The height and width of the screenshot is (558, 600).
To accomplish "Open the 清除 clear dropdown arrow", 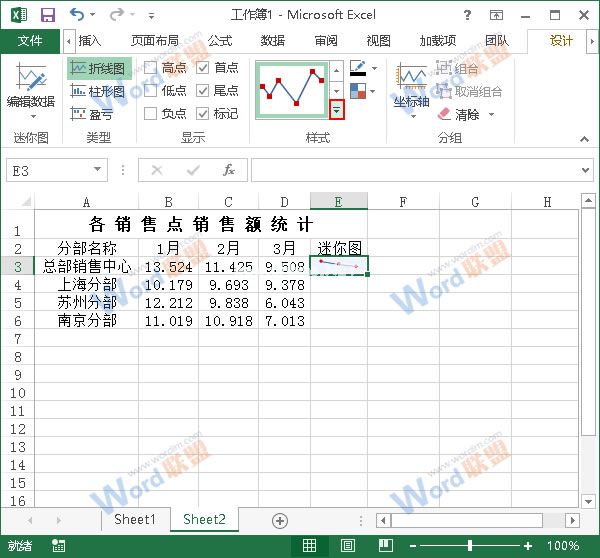I will click(x=490, y=115).
